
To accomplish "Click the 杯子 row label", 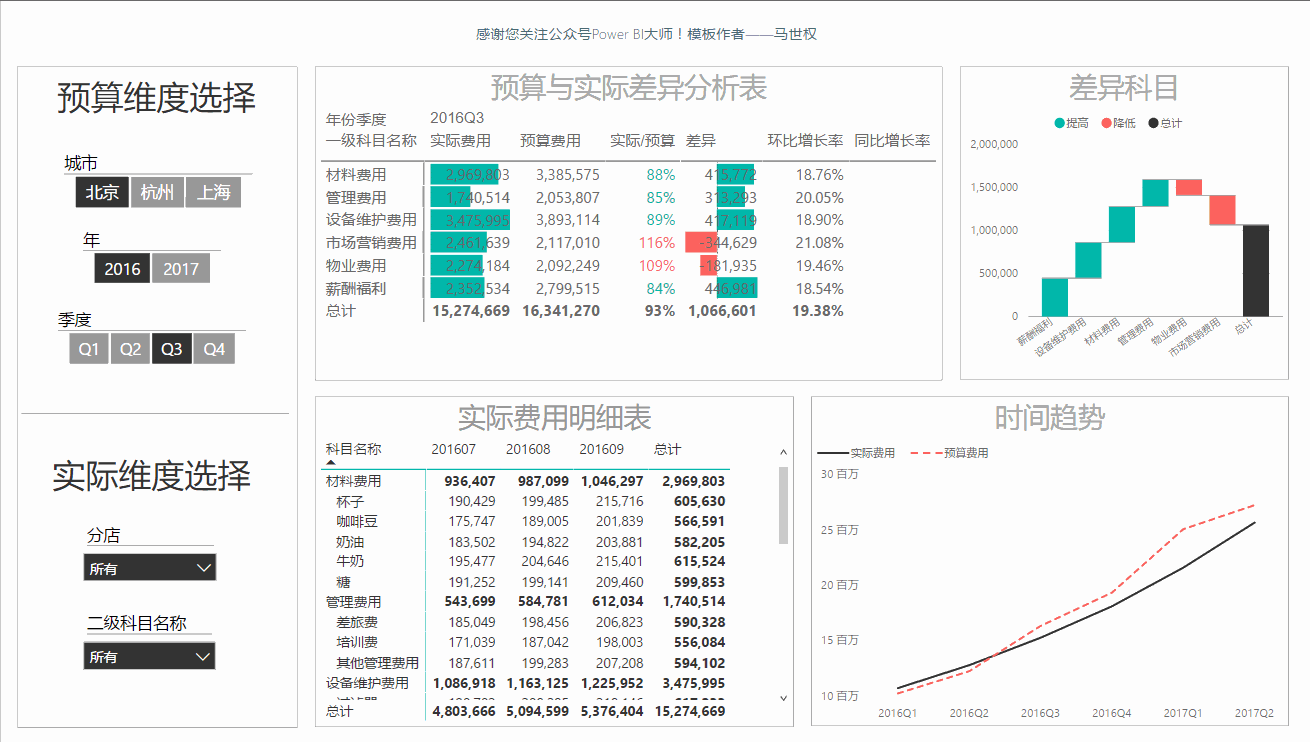I will [x=350, y=501].
